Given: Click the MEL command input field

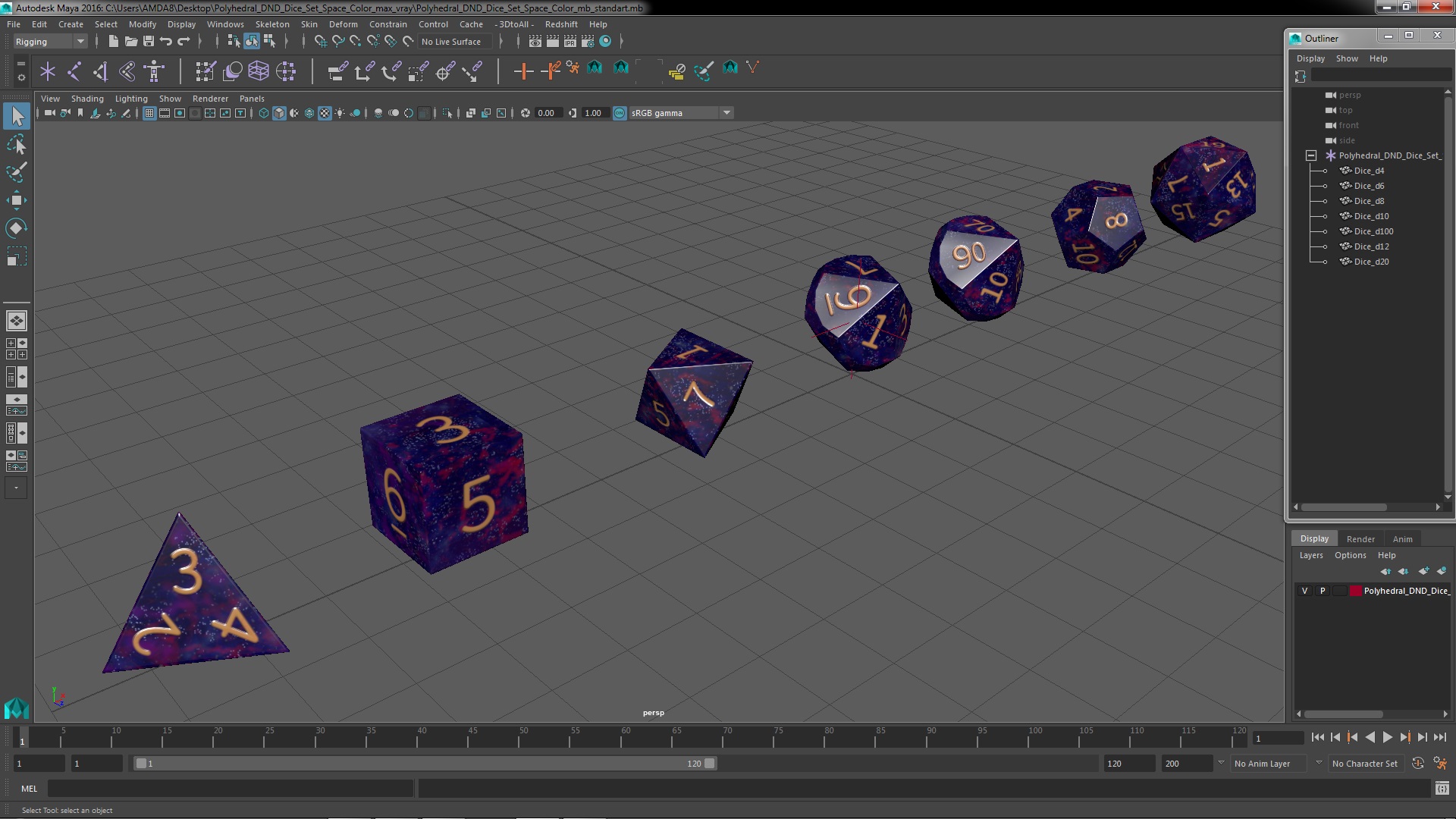Looking at the screenshot, I should tap(231, 789).
